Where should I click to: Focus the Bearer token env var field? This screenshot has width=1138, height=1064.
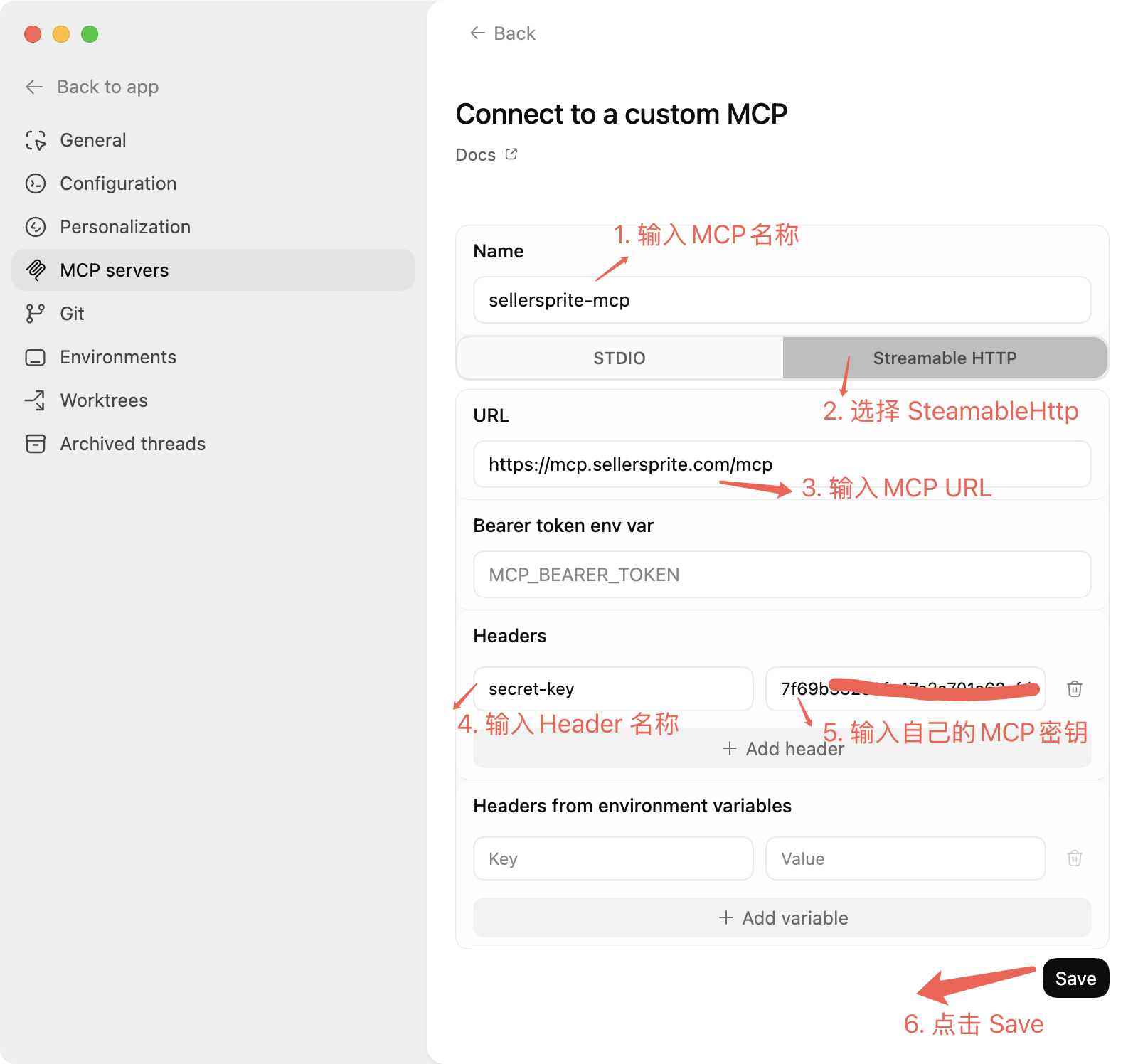pos(782,575)
